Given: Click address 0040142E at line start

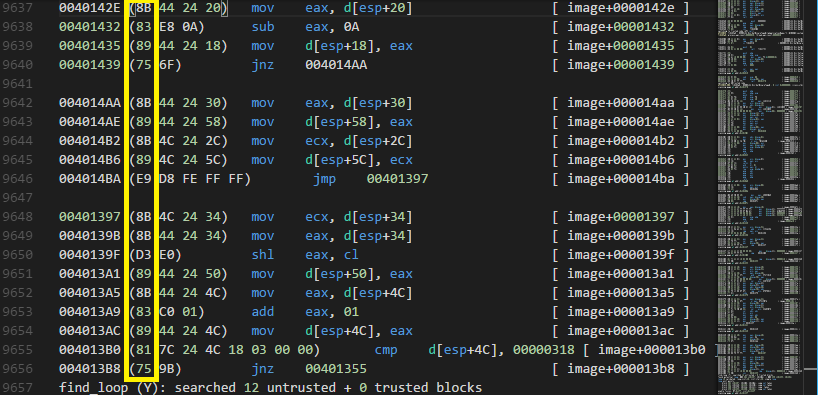Looking at the screenshot, I should [x=90, y=8].
